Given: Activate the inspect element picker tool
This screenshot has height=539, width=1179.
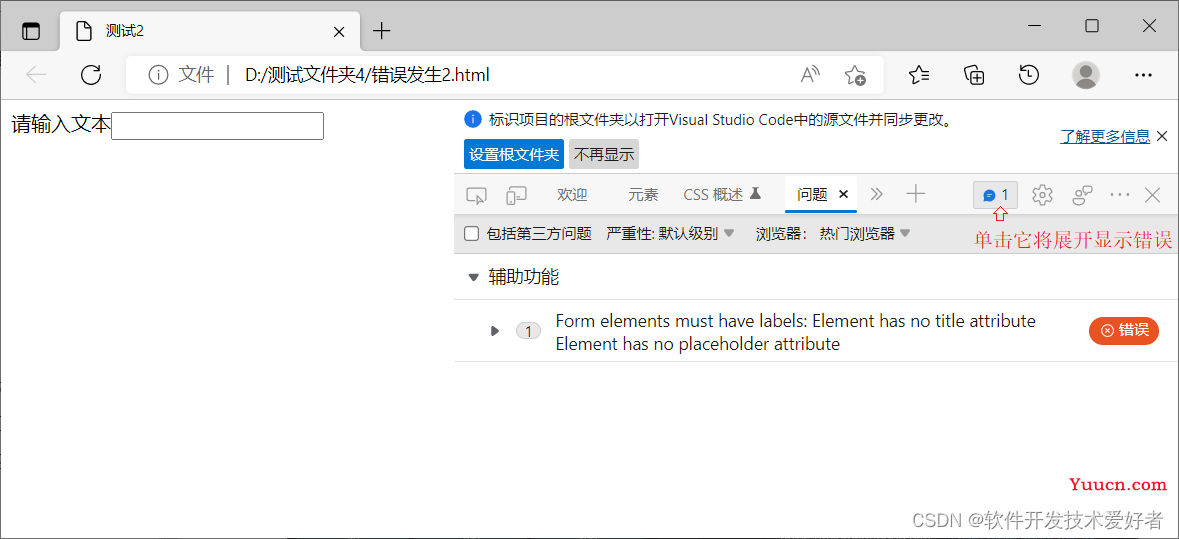Looking at the screenshot, I should pos(476,195).
